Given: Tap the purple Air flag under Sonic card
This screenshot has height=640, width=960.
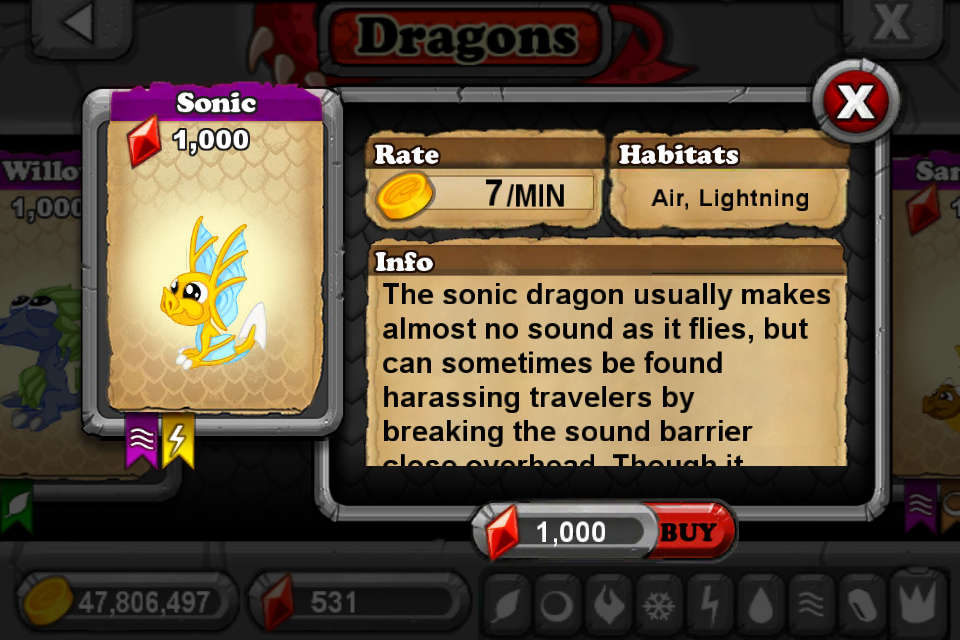Looking at the screenshot, I should coord(142,440).
